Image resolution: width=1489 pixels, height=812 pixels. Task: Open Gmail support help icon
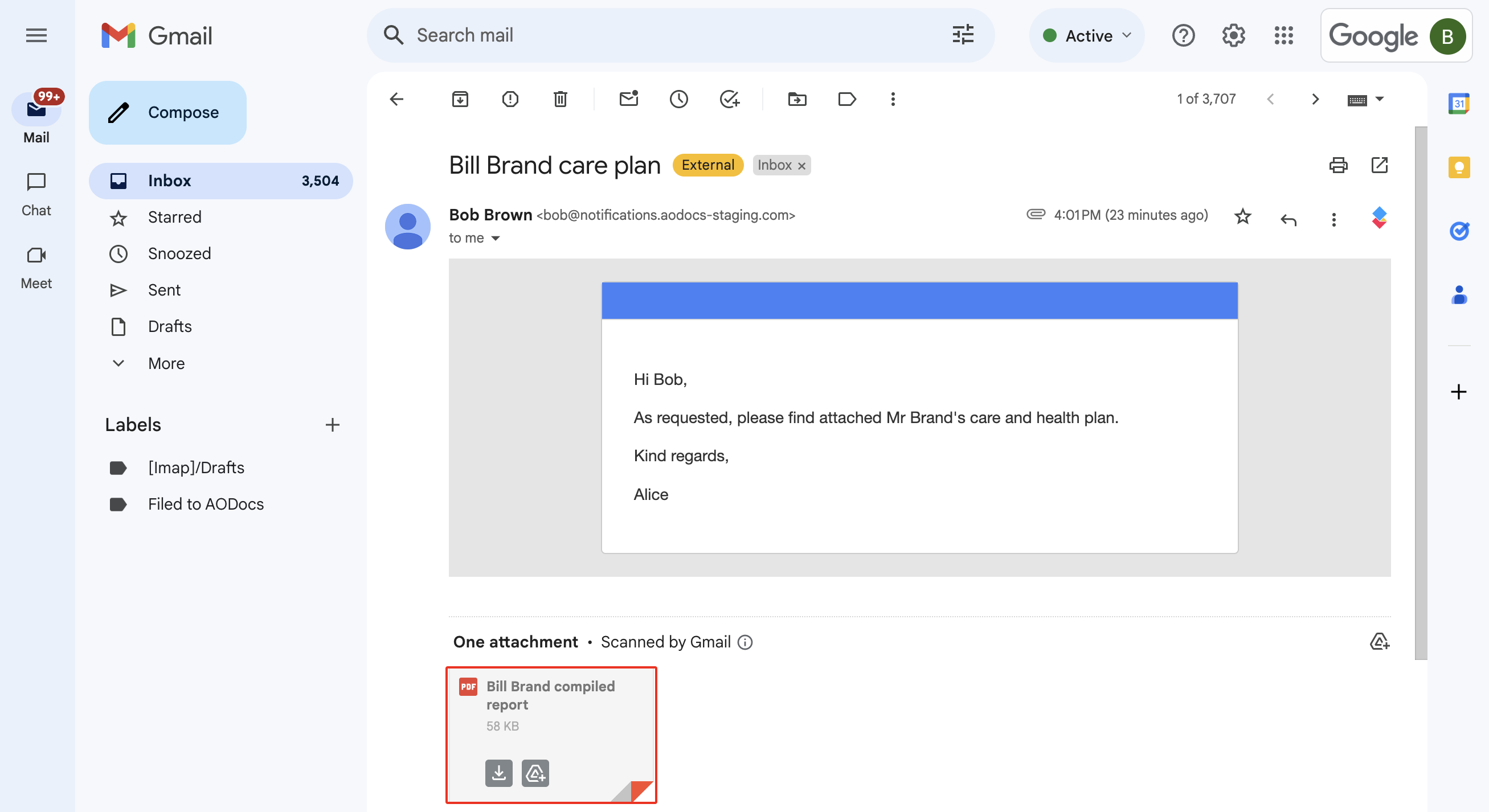click(x=1183, y=35)
